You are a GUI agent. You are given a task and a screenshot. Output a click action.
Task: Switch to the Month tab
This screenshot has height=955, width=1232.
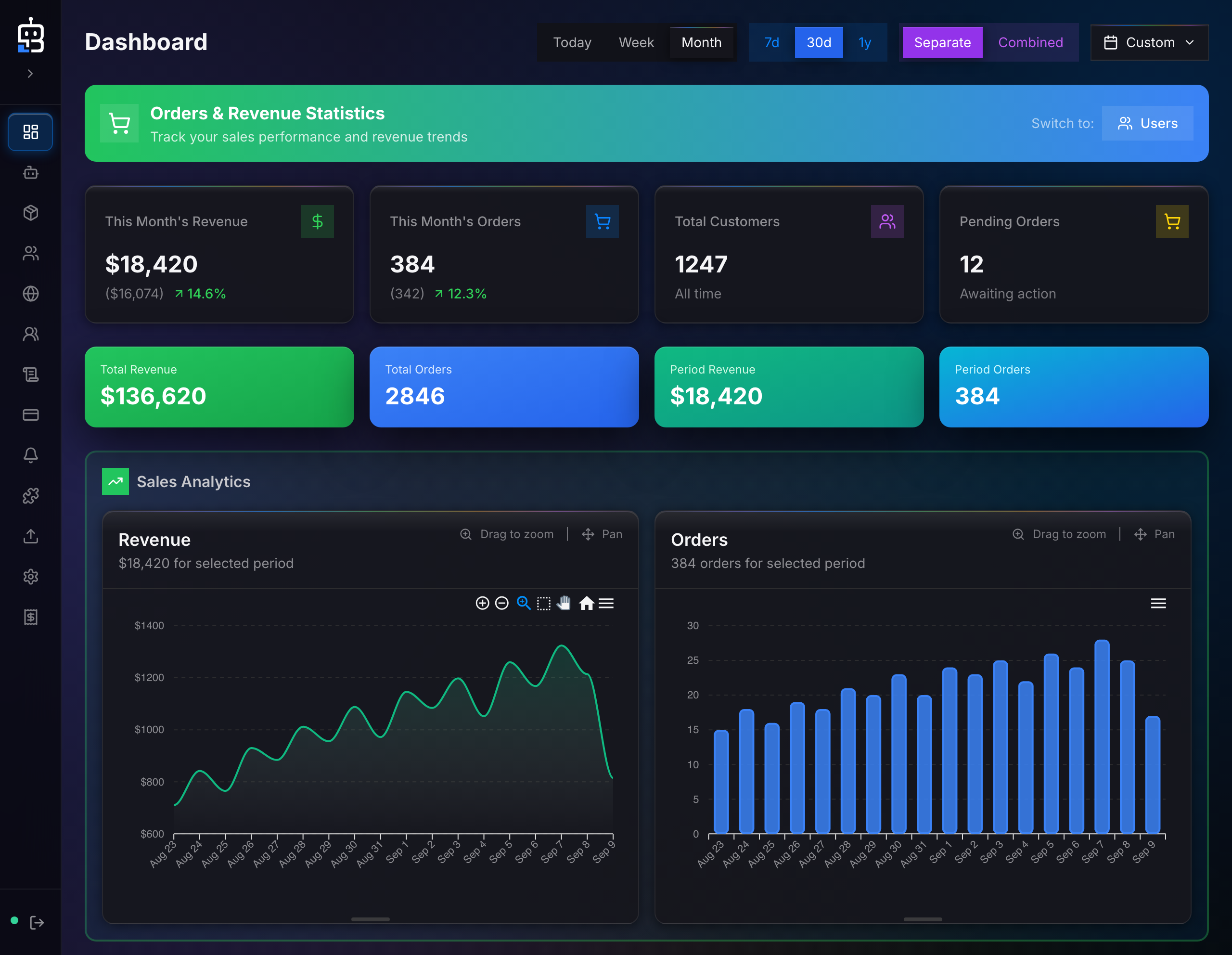click(x=701, y=42)
